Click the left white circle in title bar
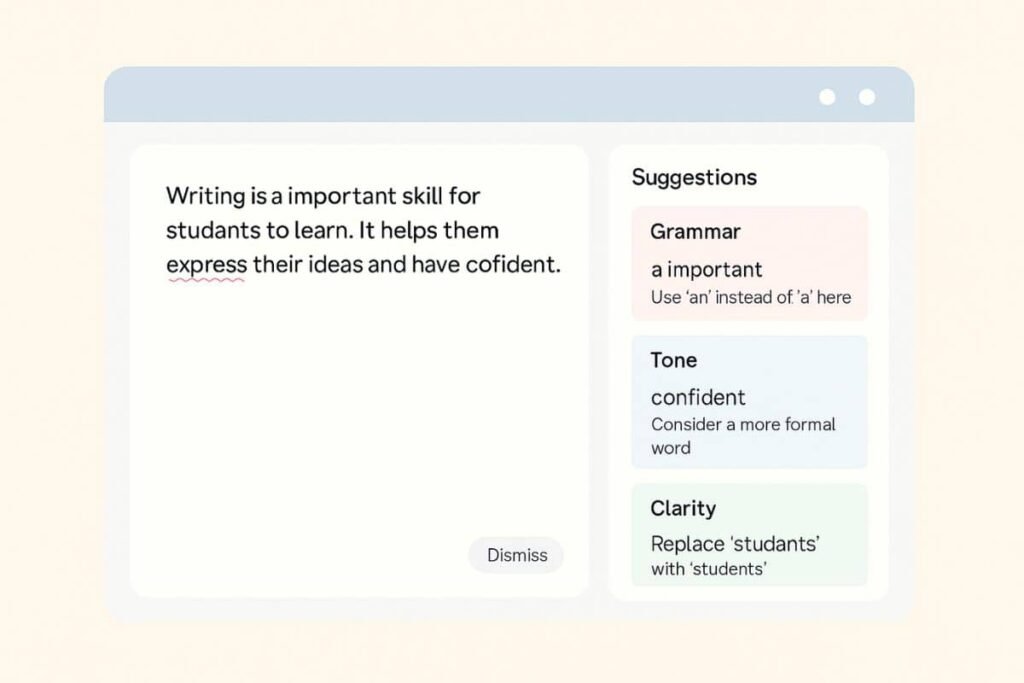1024x683 pixels. pyautogui.click(x=827, y=97)
